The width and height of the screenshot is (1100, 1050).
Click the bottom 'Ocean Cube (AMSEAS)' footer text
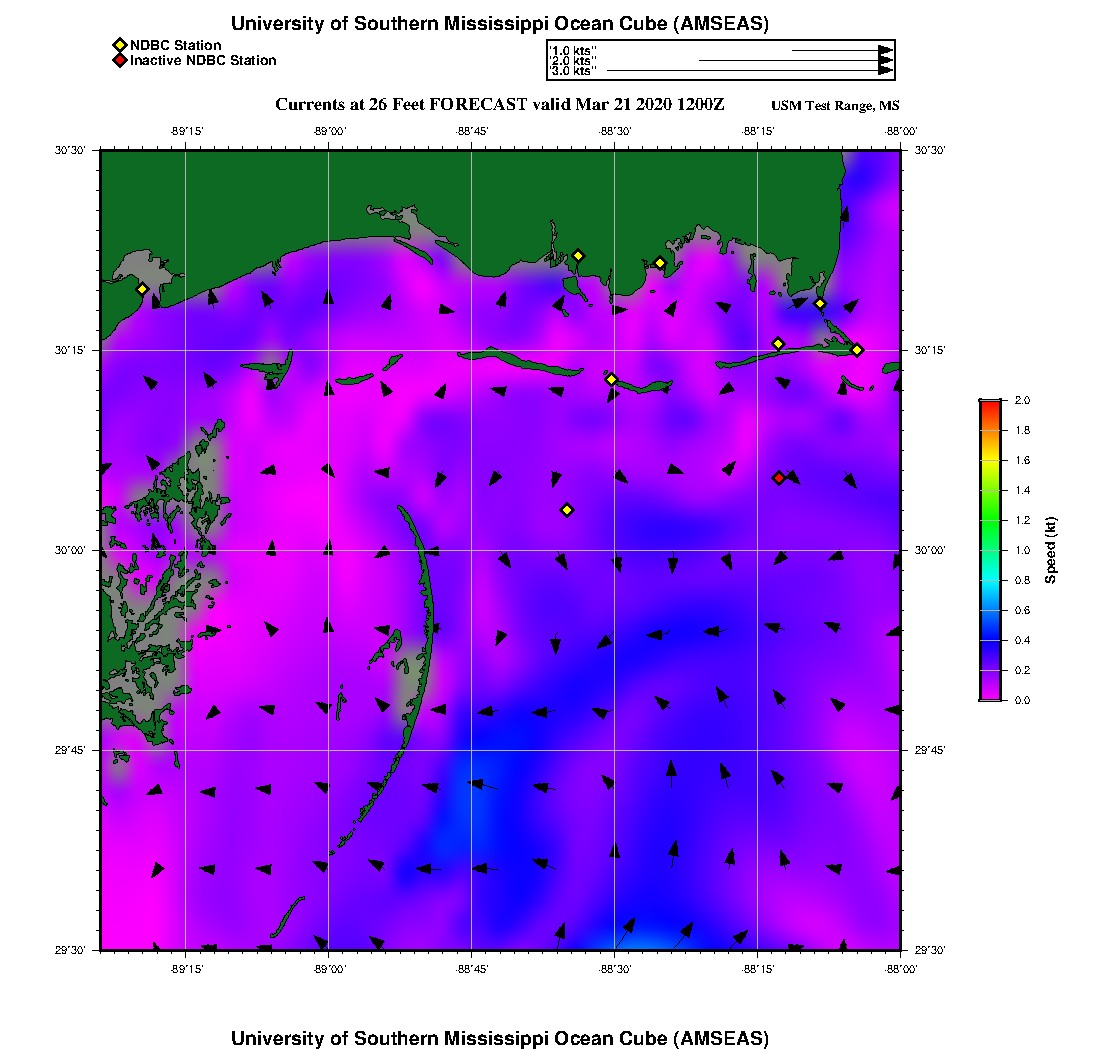[x=500, y=1037]
